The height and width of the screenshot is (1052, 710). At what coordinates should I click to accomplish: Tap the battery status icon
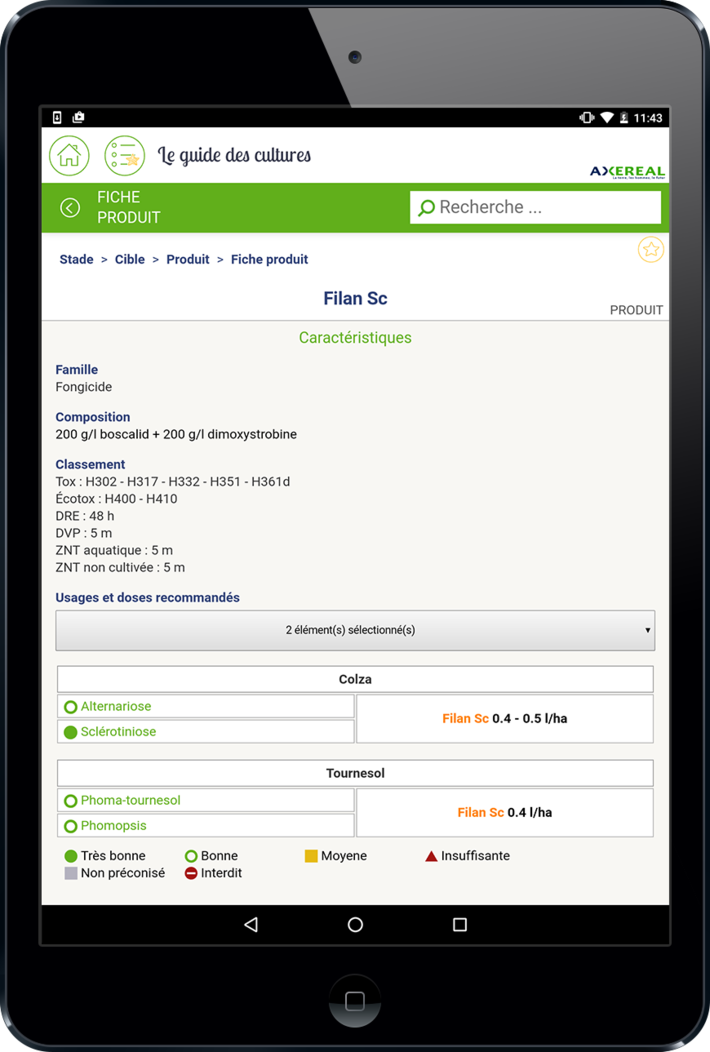[623, 117]
